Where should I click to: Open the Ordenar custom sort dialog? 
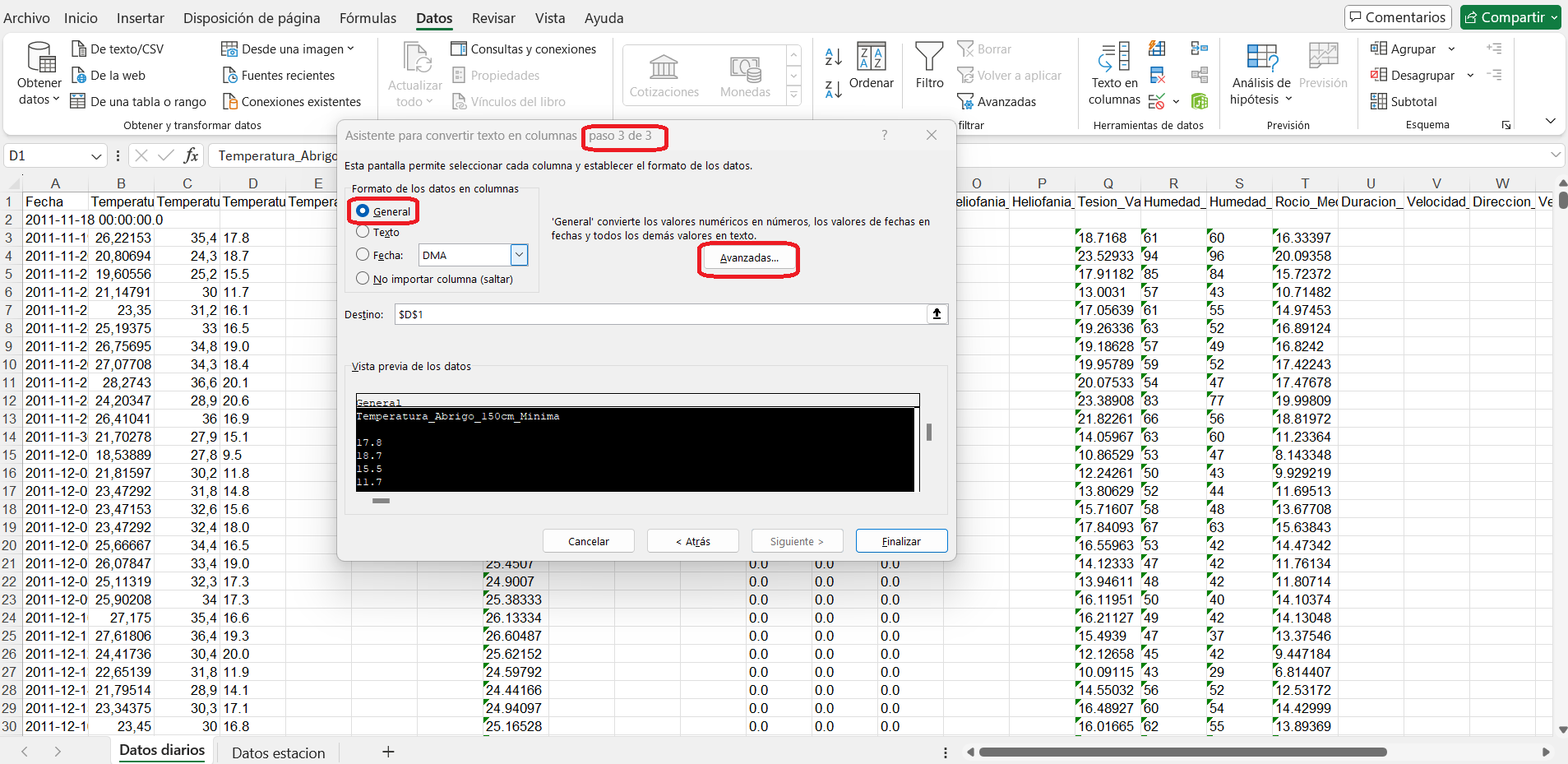coord(871,66)
